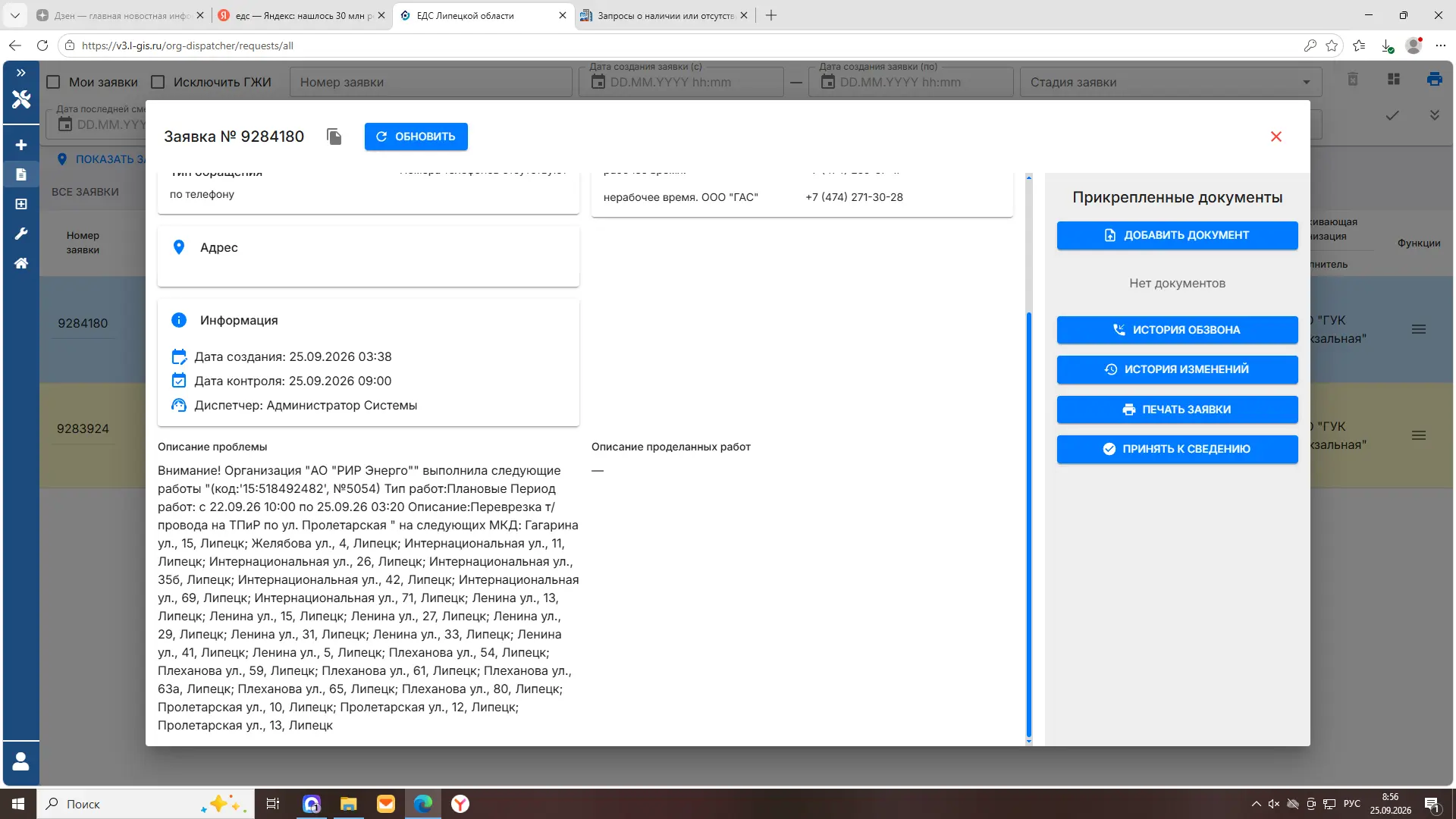Apply filters with the checkmark icon
This screenshot has width=1456, height=819.
[x=1392, y=115]
